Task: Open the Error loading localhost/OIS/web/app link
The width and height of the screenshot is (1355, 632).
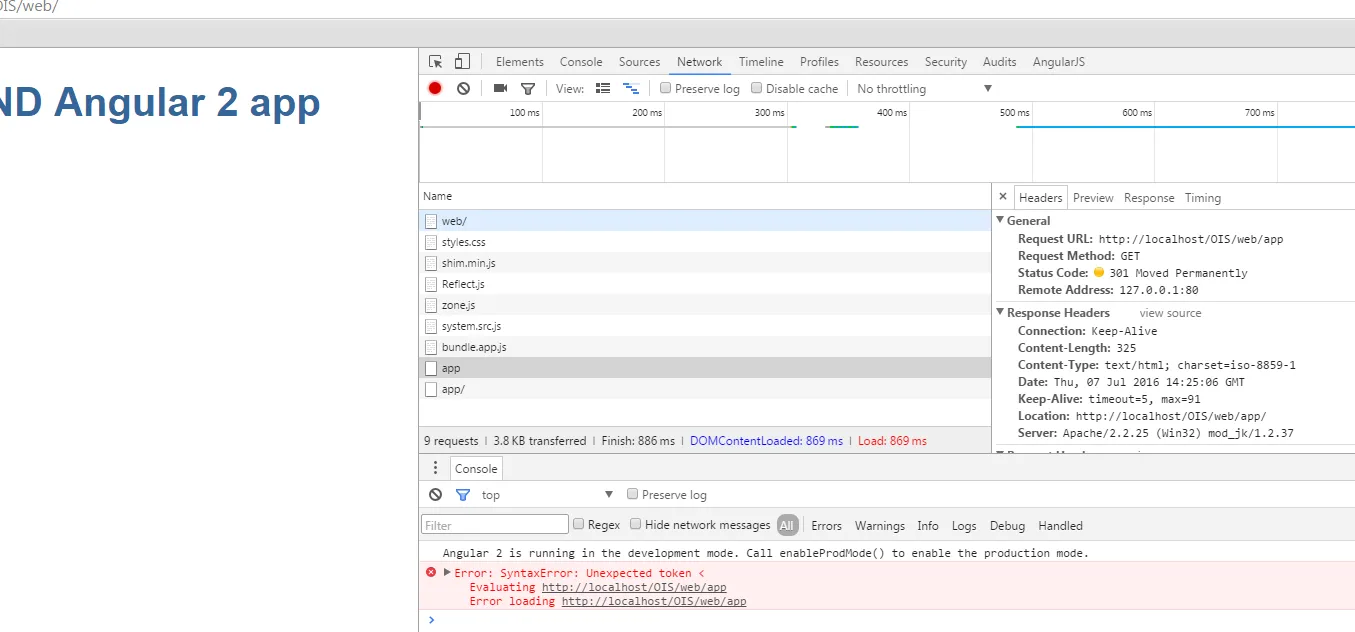Action: coord(654,601)
